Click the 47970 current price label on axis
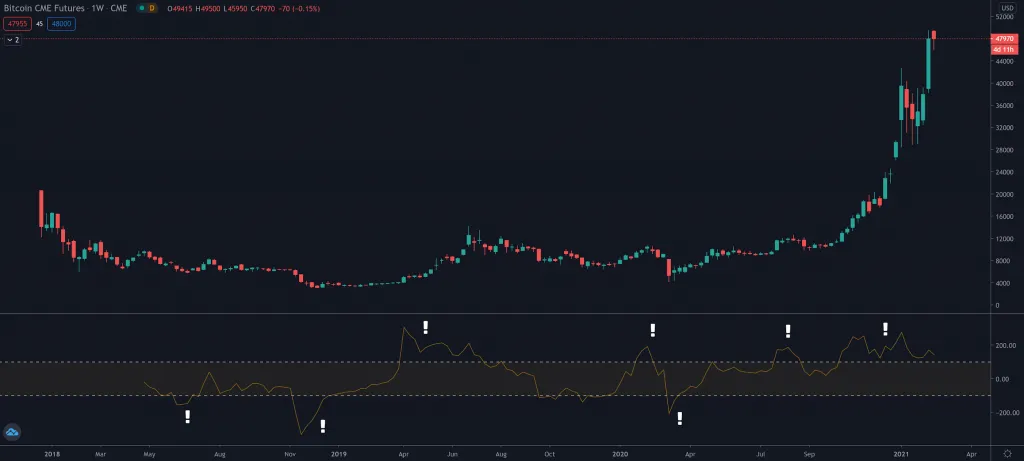Image resolution: width=1024 pixels, height=461 pixels. tap(1002, 39)
